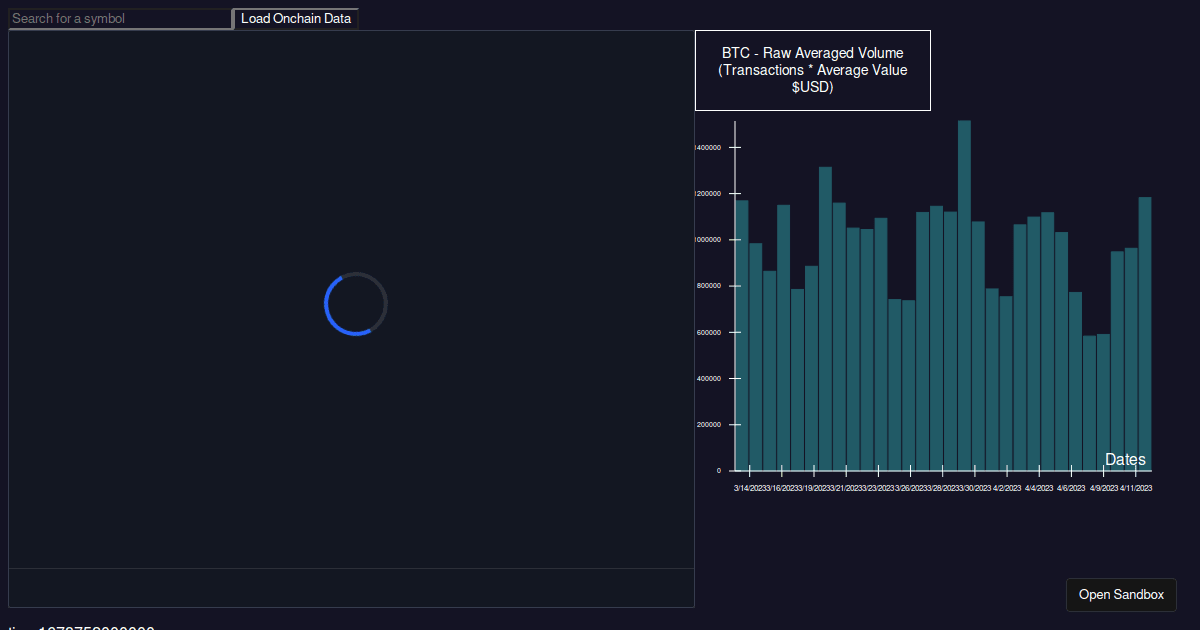Click the 1400000 y-axis tick label

click(706, 148)
